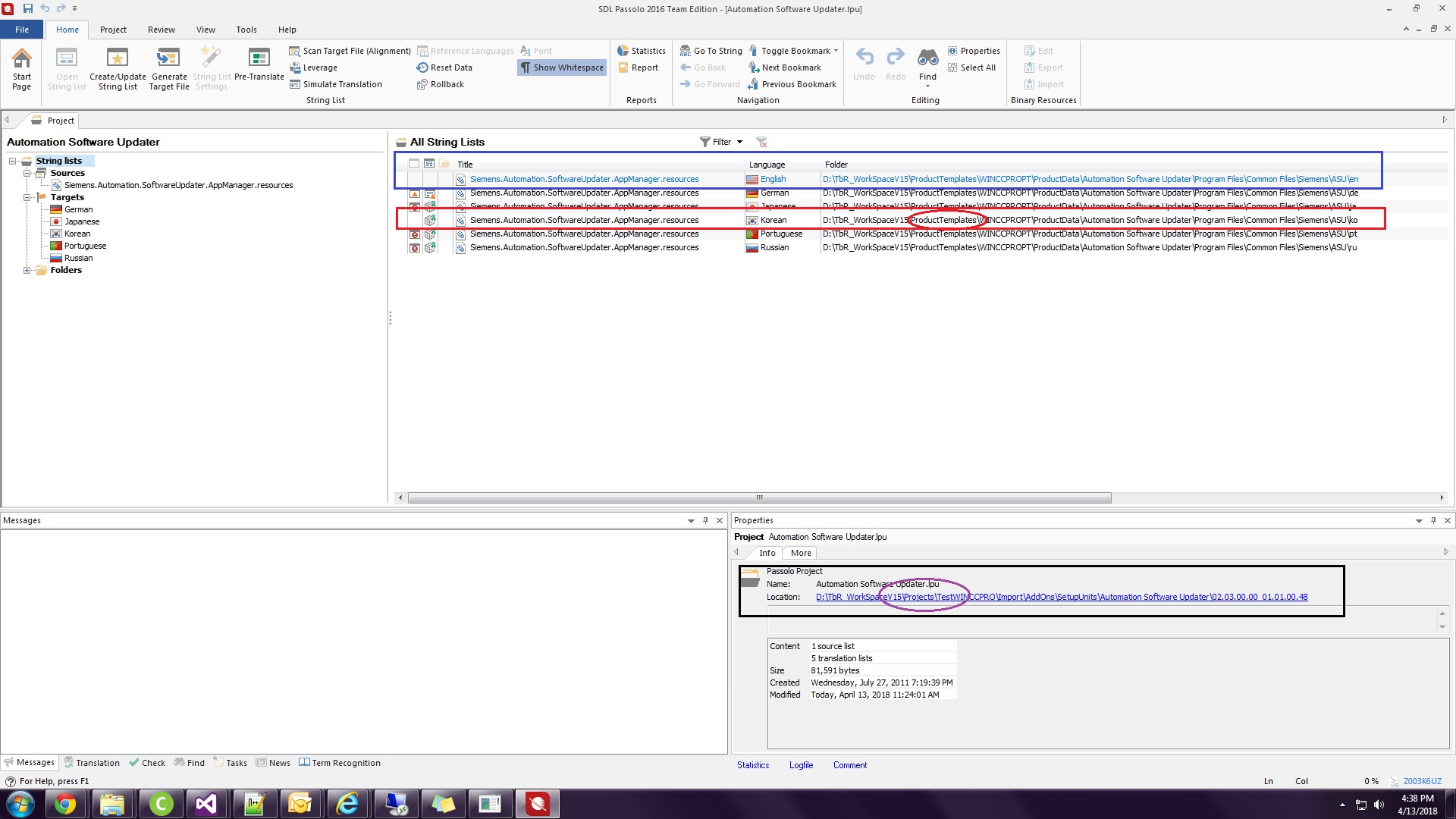Click the Start Page icon
Viewport: 1456px width, 819px height.
pyautogui.click(x=22, y=59)
